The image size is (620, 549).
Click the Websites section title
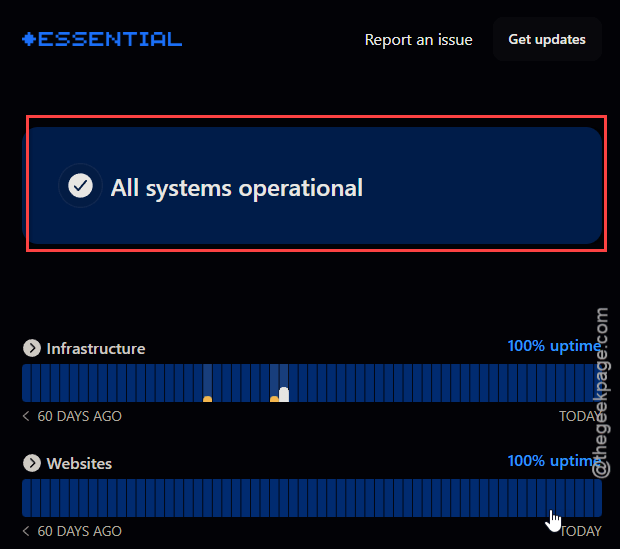[79, 463]
